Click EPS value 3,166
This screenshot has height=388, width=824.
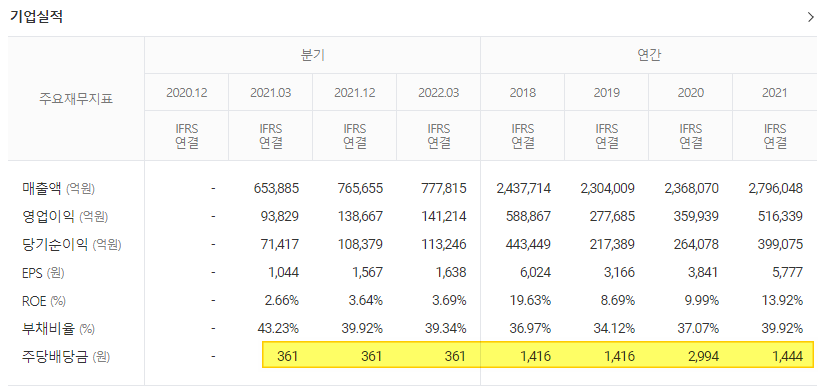pos(619,273)
